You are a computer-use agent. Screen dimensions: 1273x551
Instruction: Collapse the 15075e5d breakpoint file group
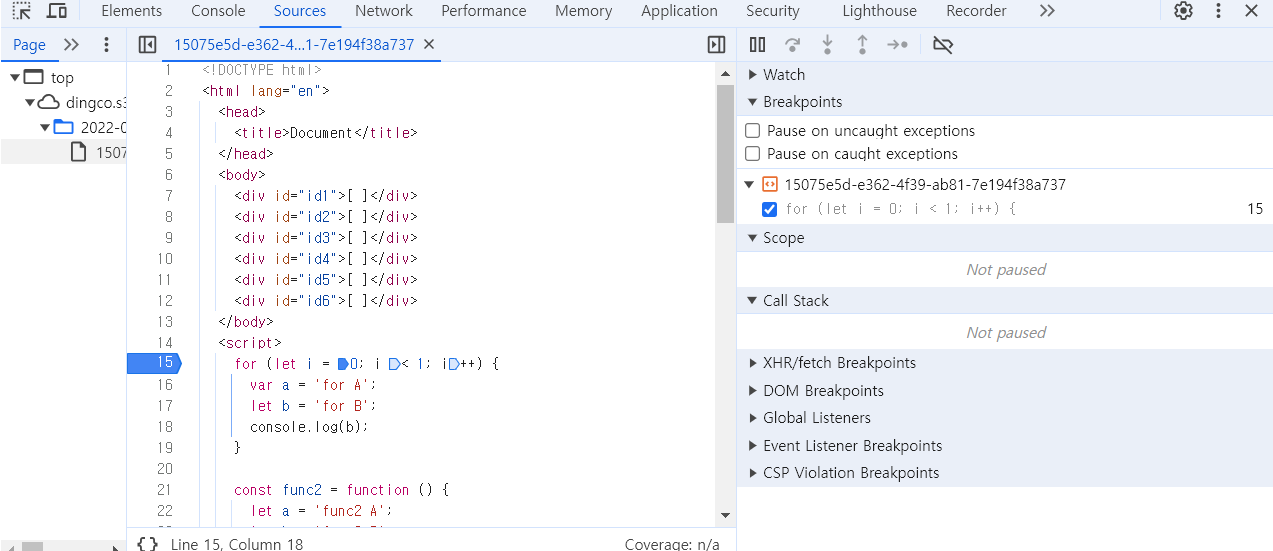point(748,185)
